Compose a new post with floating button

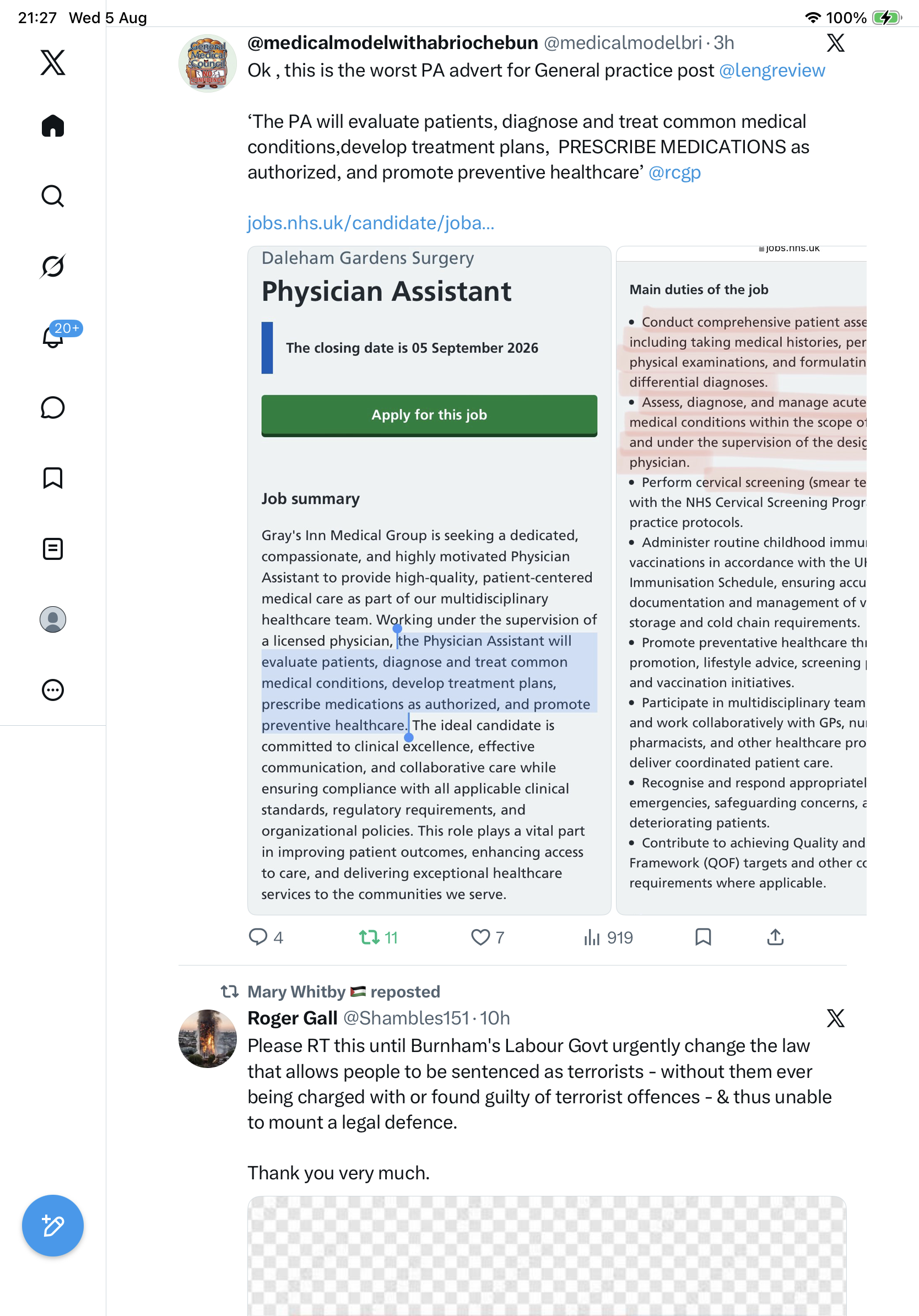click(x=53, y=1226)
